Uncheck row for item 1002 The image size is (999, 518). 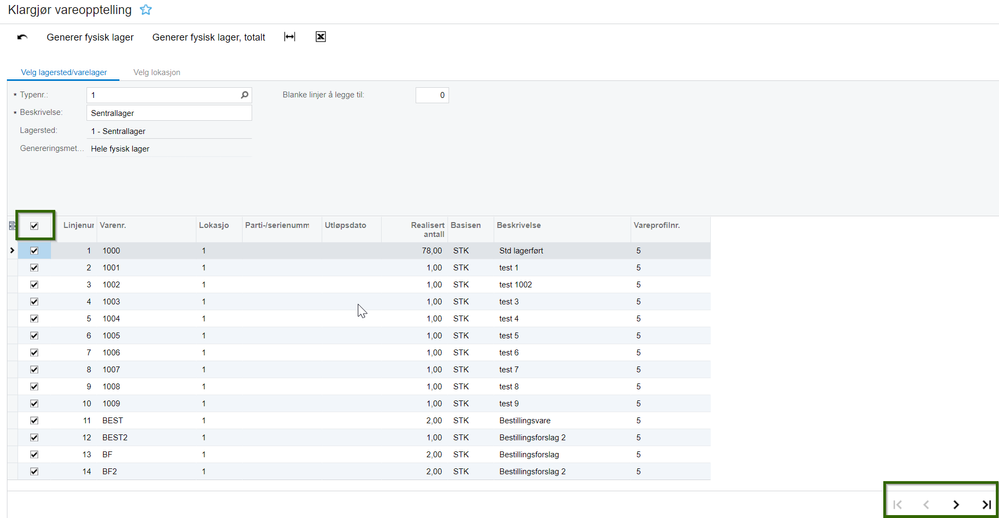point(34,285)
